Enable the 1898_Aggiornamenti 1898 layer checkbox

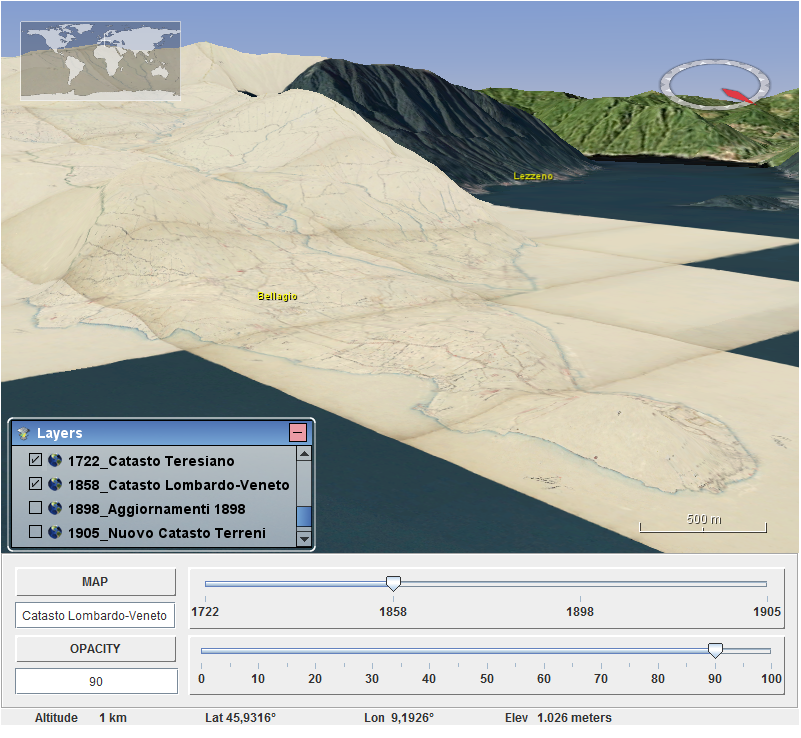tap(36, 509)
